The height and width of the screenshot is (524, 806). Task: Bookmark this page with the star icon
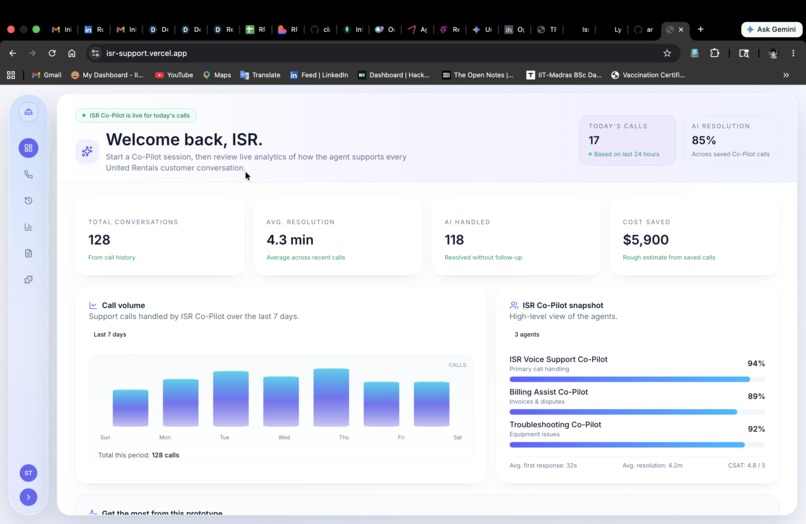click(667, 53)
